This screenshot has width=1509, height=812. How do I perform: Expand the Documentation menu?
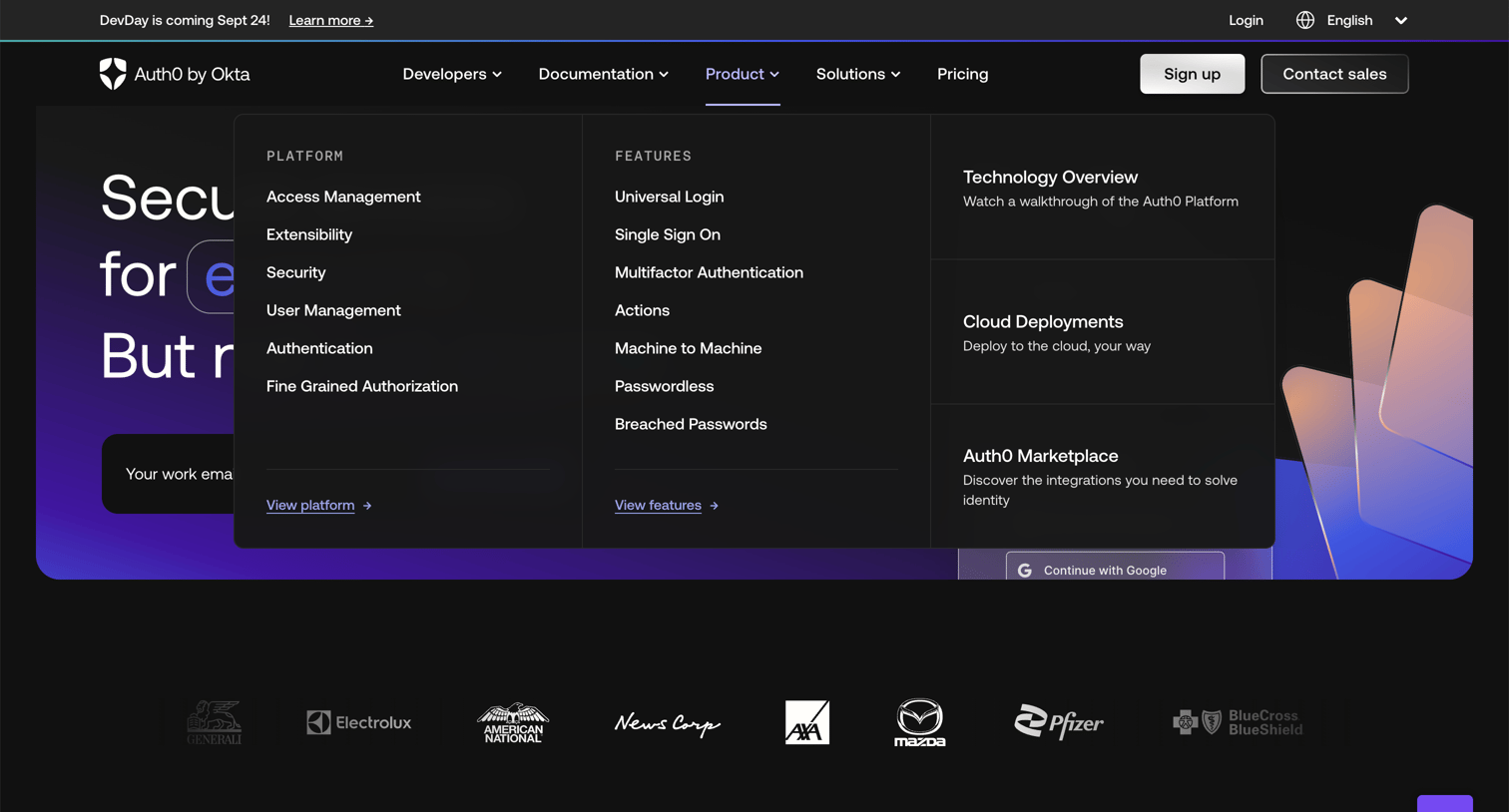pos(604,74)
